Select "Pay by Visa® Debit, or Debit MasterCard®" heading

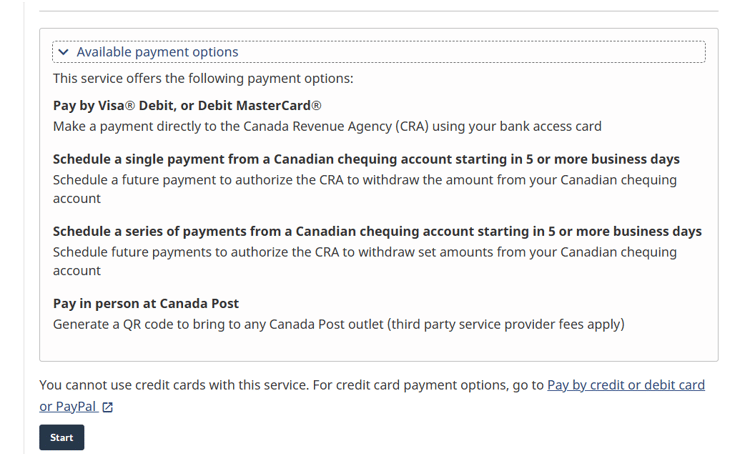pos(187,105)
